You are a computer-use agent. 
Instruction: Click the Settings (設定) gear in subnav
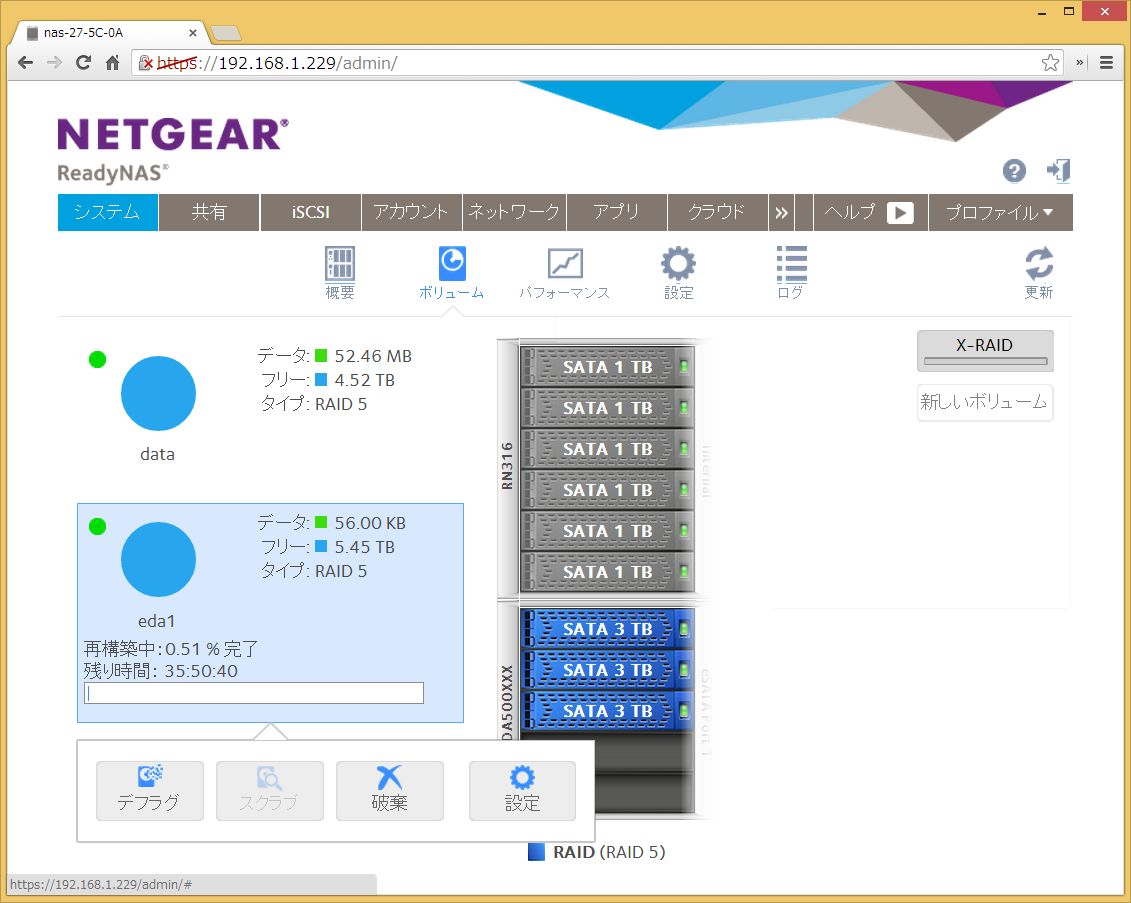point(678,265)
